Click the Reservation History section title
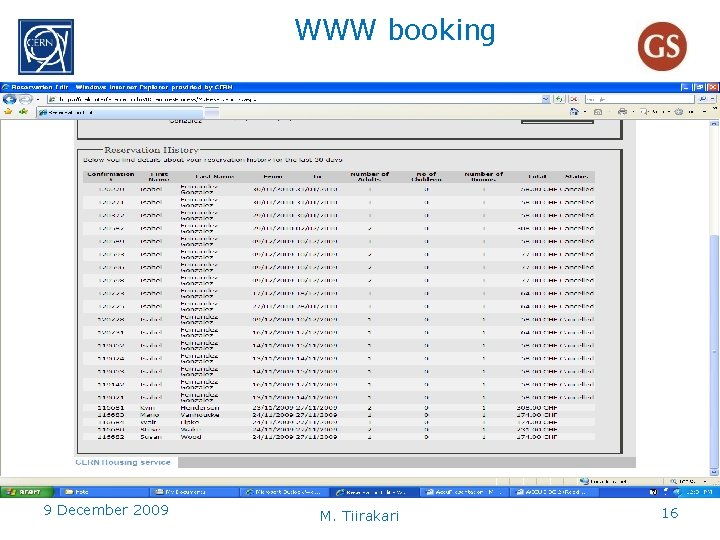Image resolution: width=720 pixels, height=540 pixels. pyautogui.click(x=151, y=150)
